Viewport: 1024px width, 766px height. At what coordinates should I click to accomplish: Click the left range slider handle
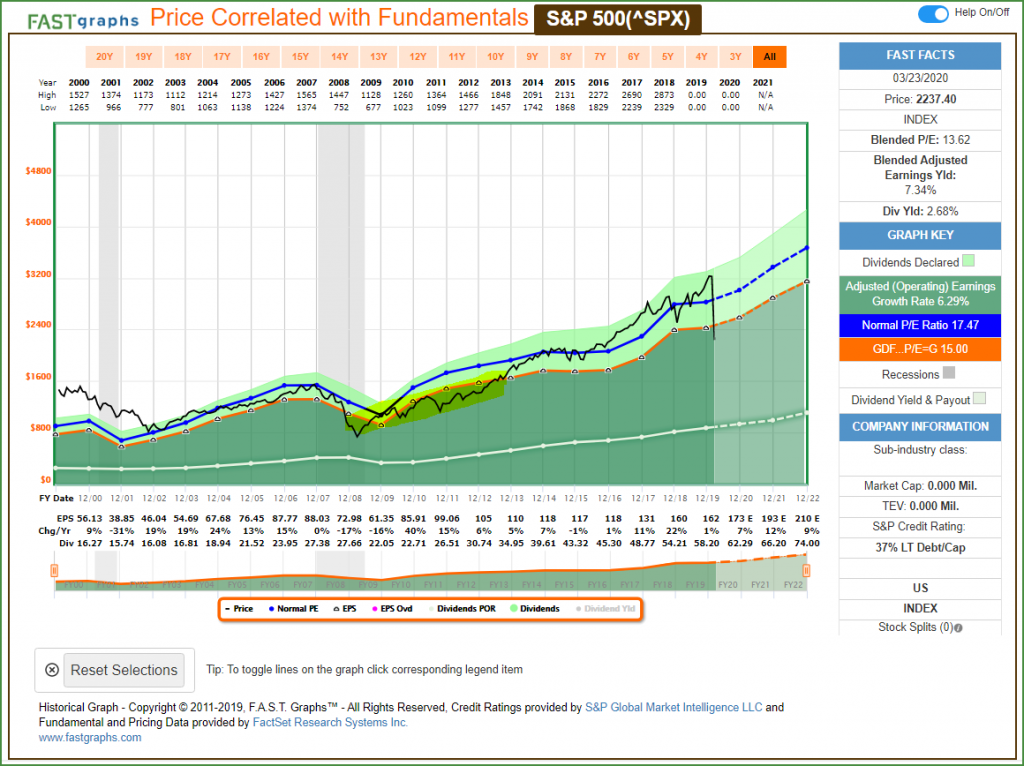point(55,570)
